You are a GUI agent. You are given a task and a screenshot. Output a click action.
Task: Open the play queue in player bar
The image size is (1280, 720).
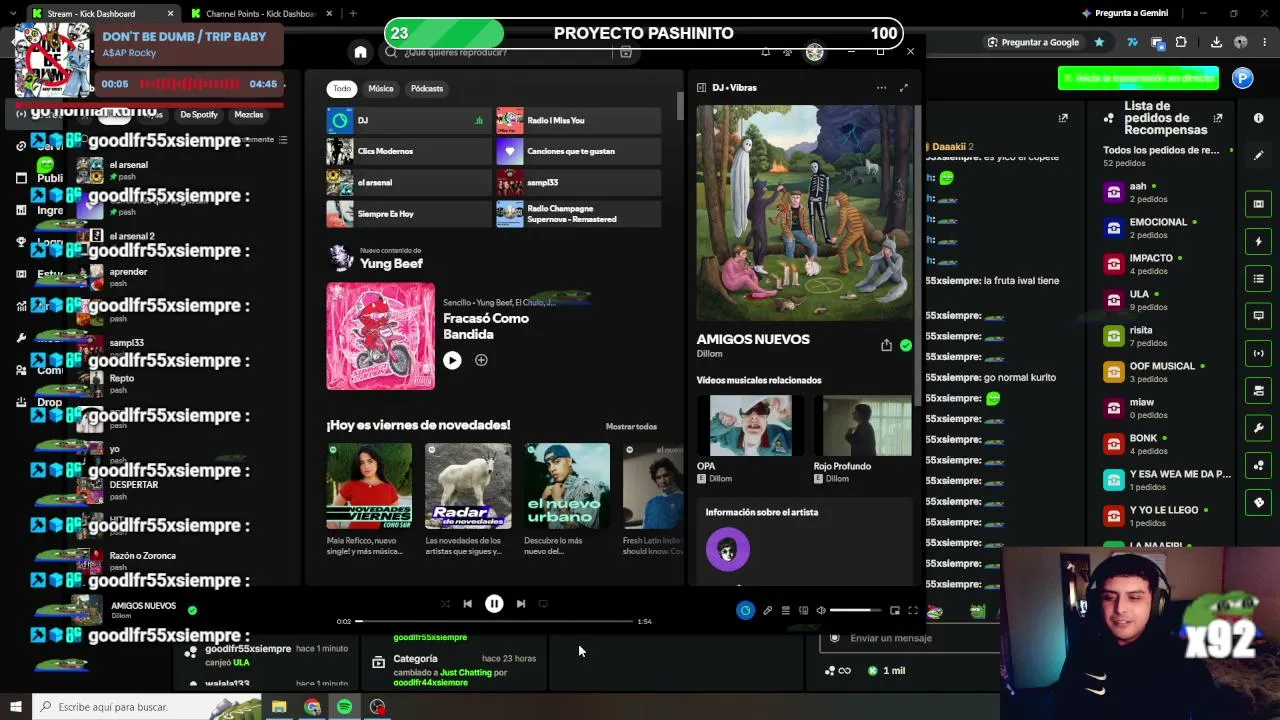[x=785, y=610]
